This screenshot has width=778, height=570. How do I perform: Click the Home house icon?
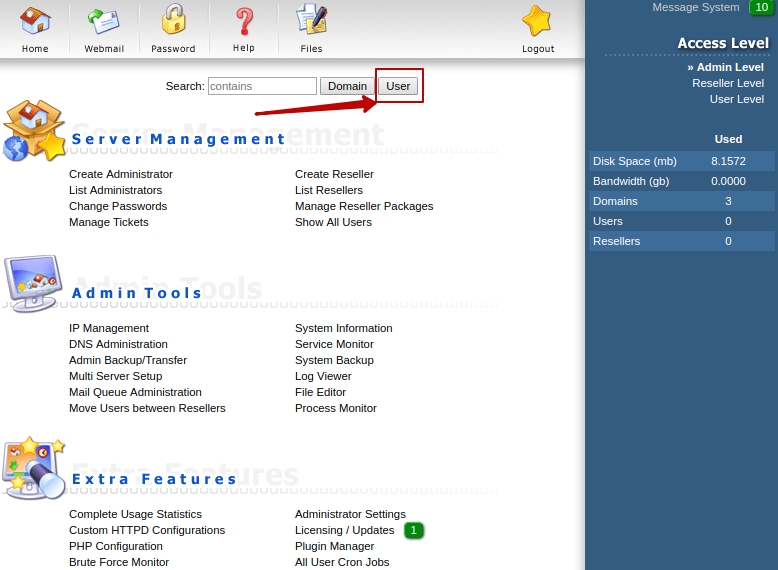coord(35,22)
